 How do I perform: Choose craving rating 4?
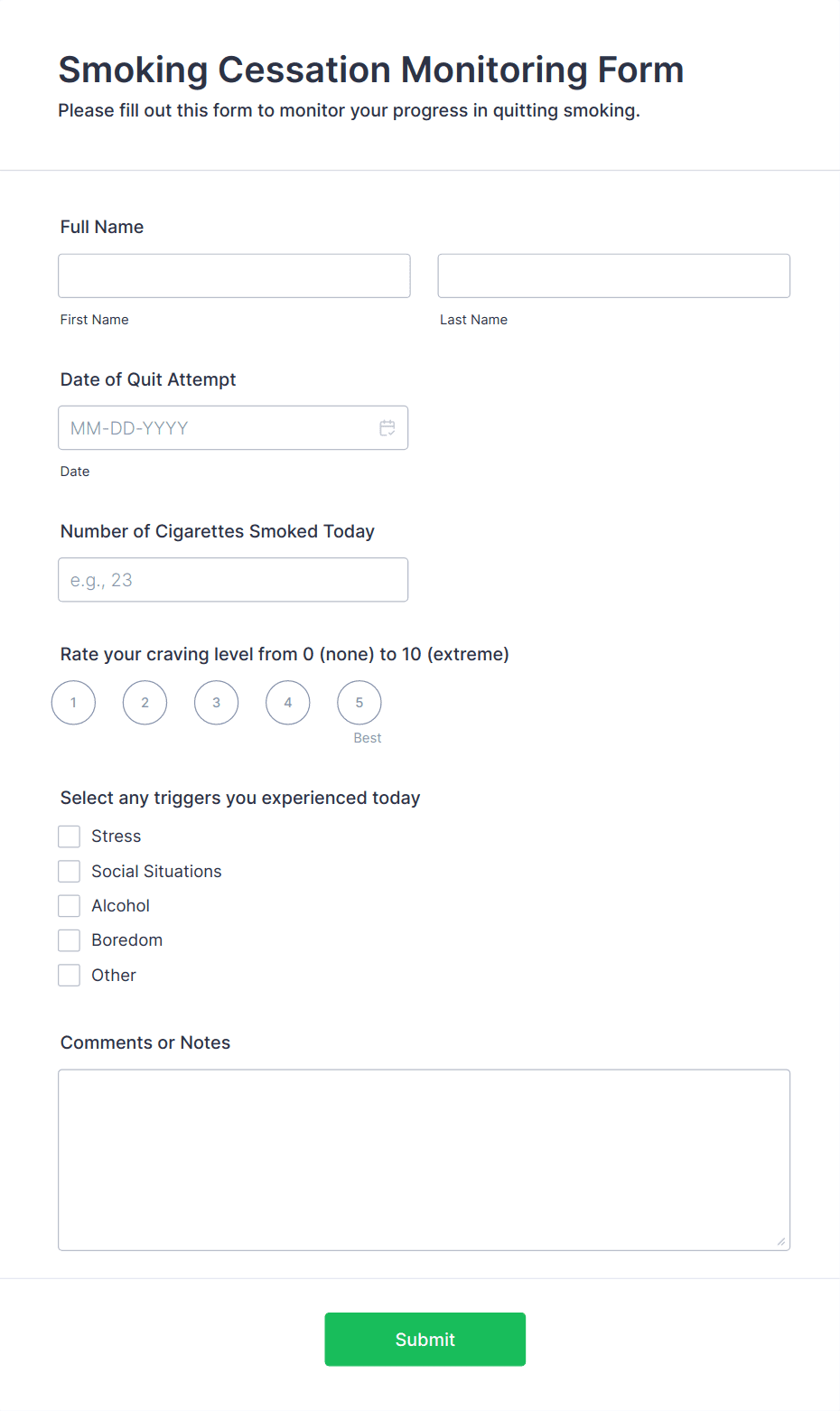point(287,703)
